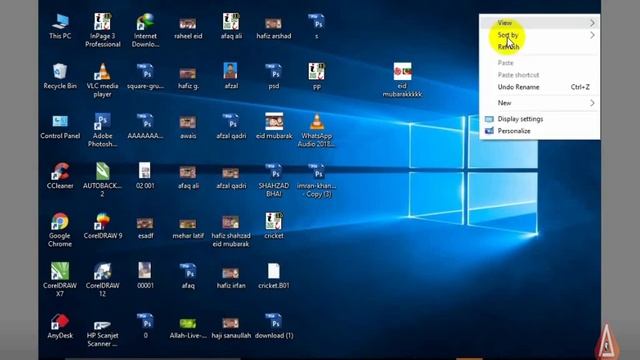The height and width of the screenshot is (360, 640).
Task: Click the greyed Paste menu entry
Action: click(540, 63)
